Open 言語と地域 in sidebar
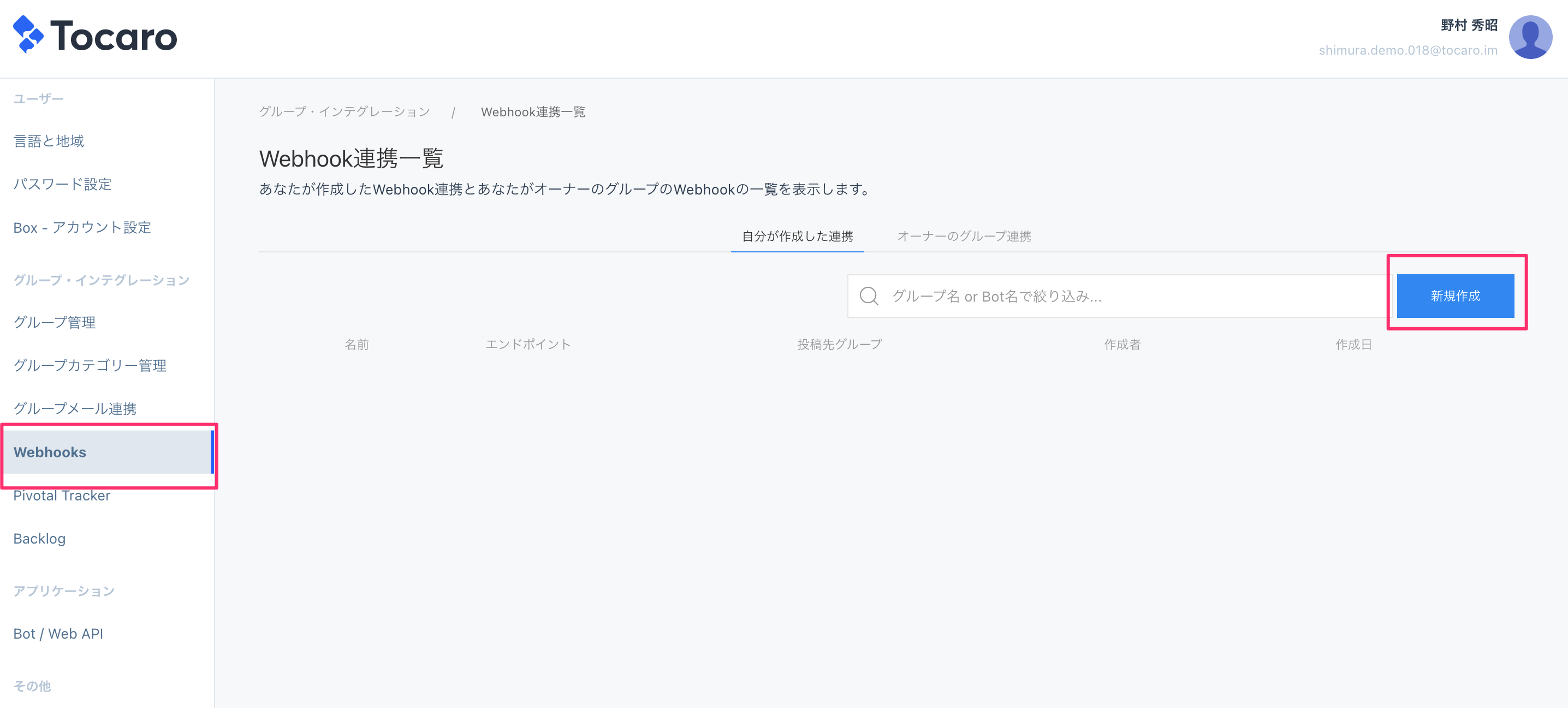Viewport: 1568px width, 708px height. pos(49,141)
